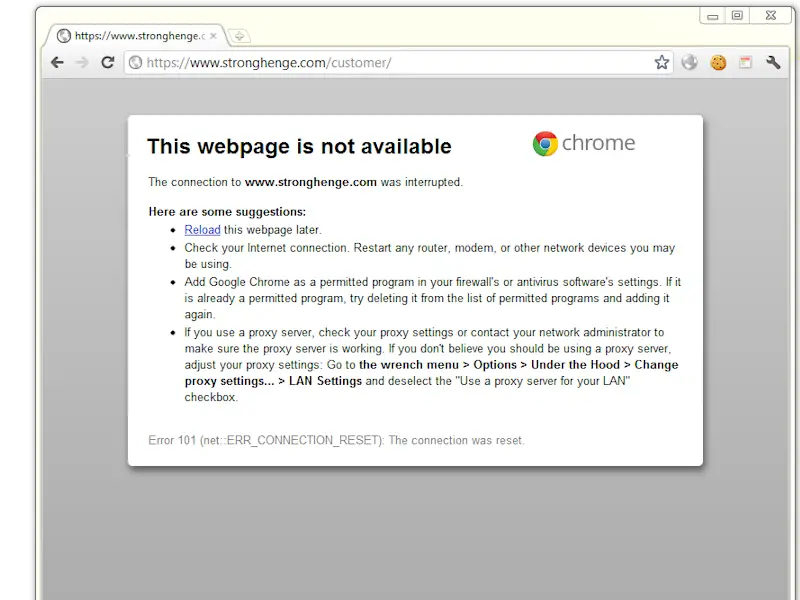This screenshot has height=600, width=800.
Task: Click the Error 101 ERR_CONNECTION_RESET text
Action: coord(336,440)
